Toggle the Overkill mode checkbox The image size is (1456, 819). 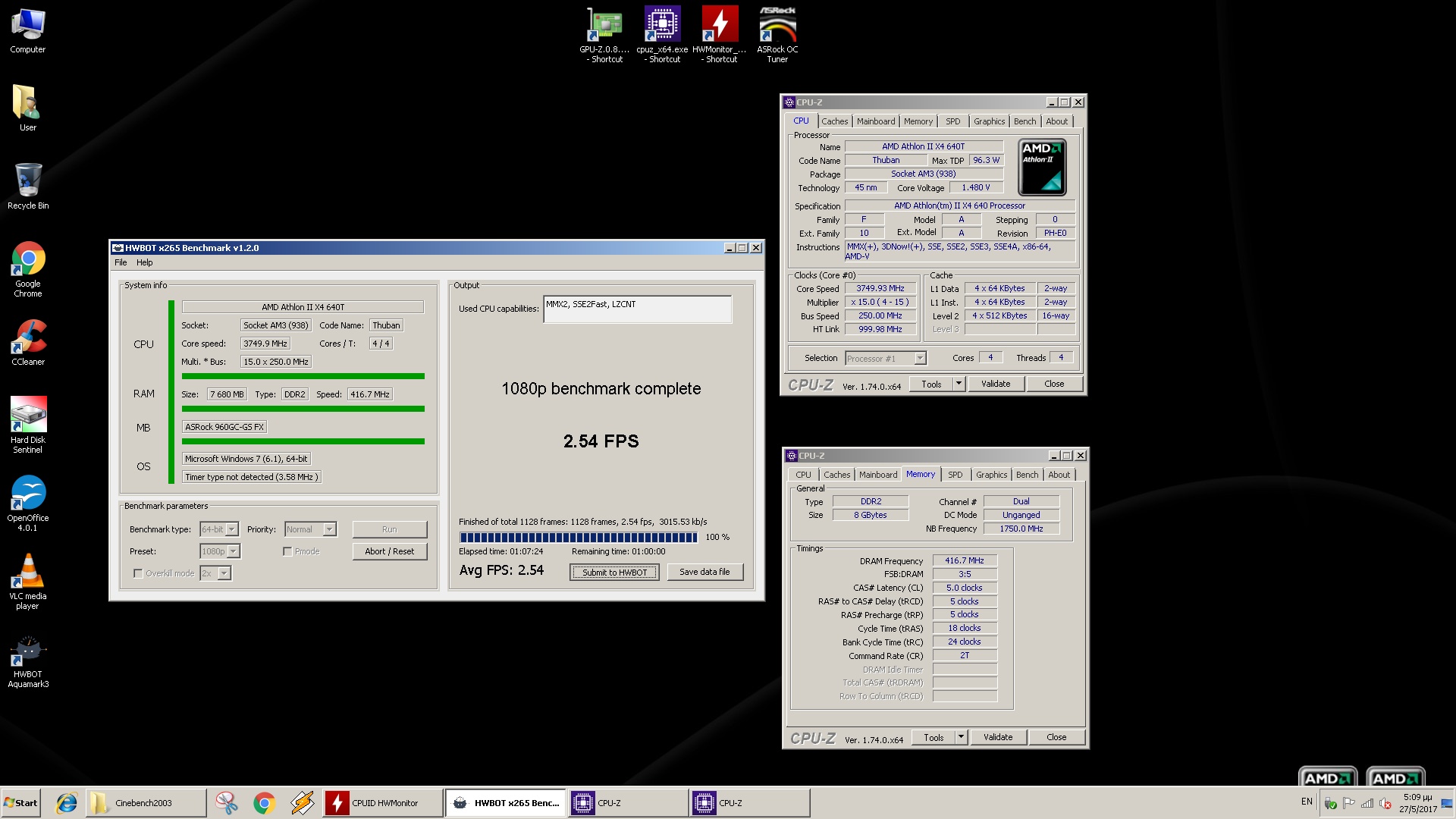pyautogui.click(x=138, y=573)
